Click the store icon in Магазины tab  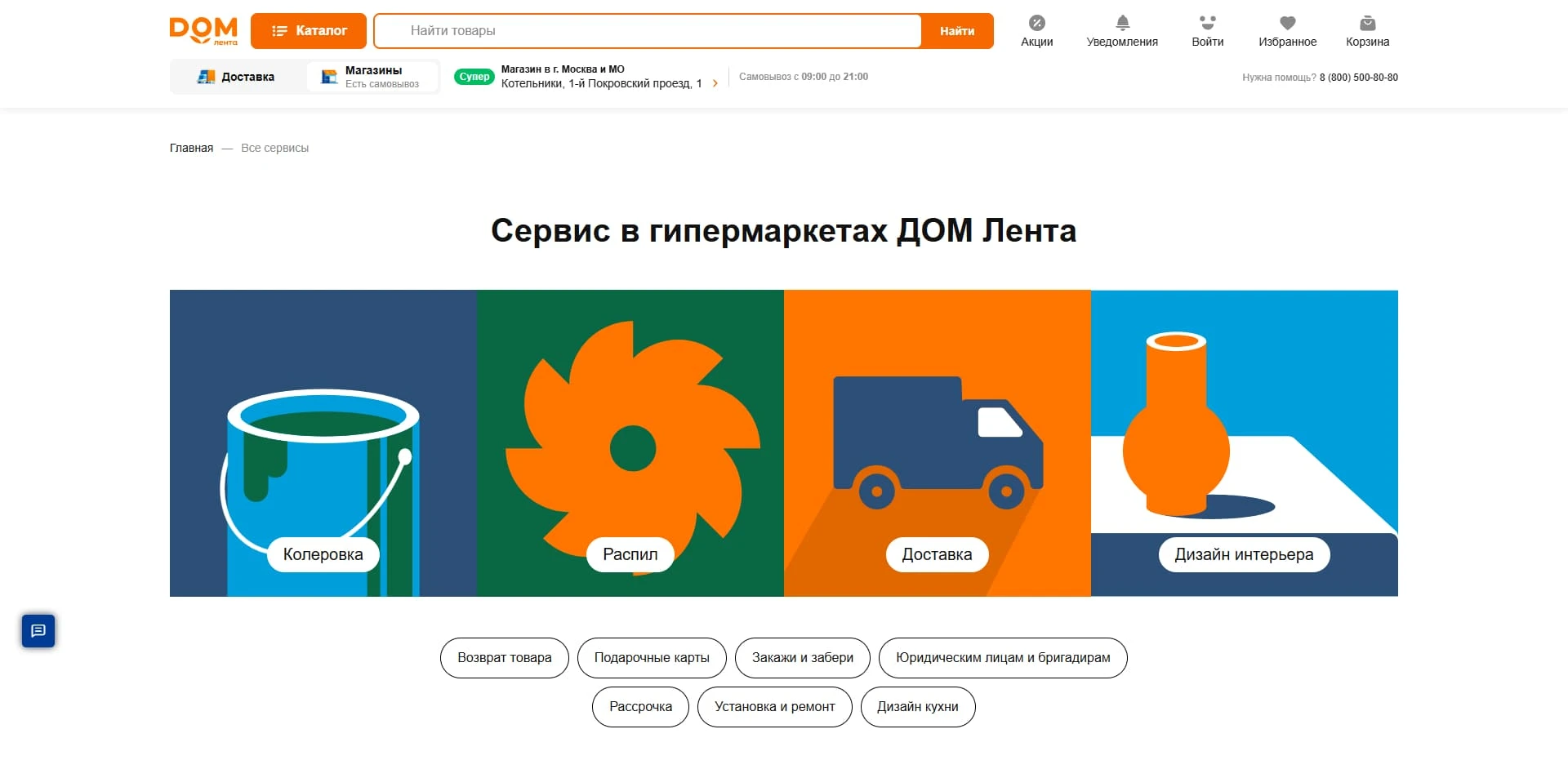pos(329,77)
